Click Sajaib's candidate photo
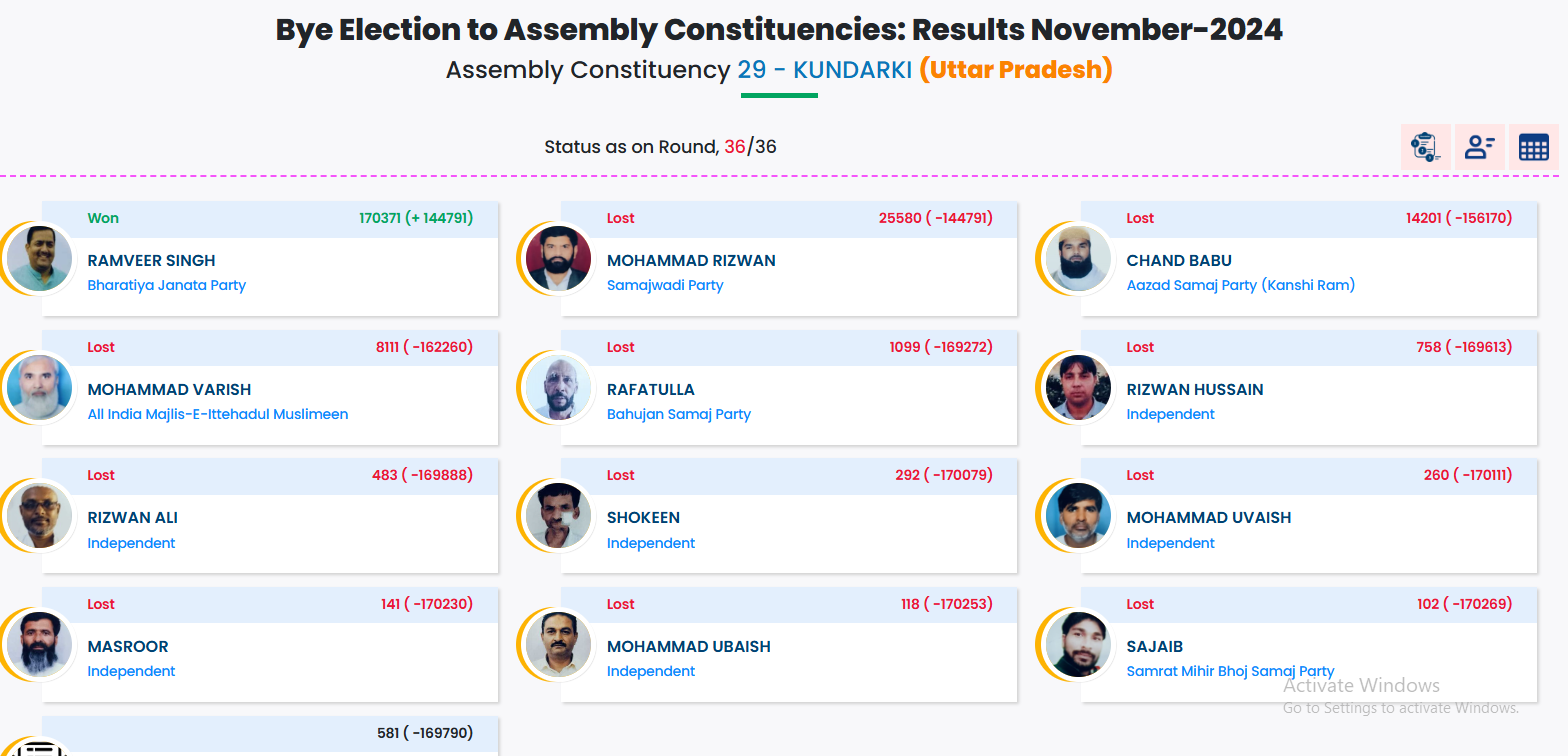This screenshot has height=756, width=1568. (x=1078, y=644)
